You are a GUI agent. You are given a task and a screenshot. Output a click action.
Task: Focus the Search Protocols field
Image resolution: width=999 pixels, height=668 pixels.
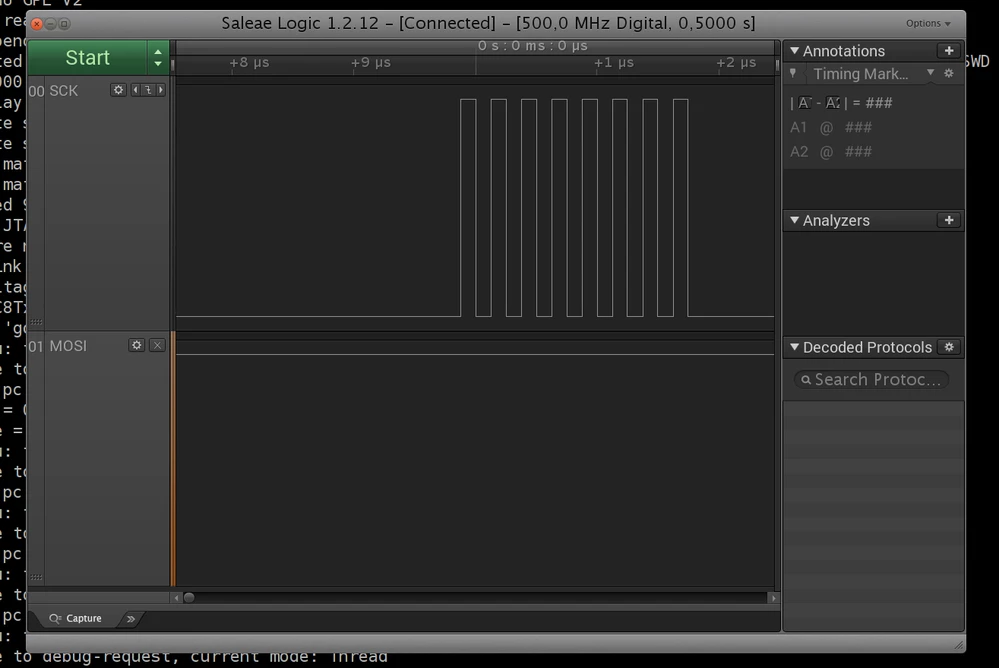[871, 380]
